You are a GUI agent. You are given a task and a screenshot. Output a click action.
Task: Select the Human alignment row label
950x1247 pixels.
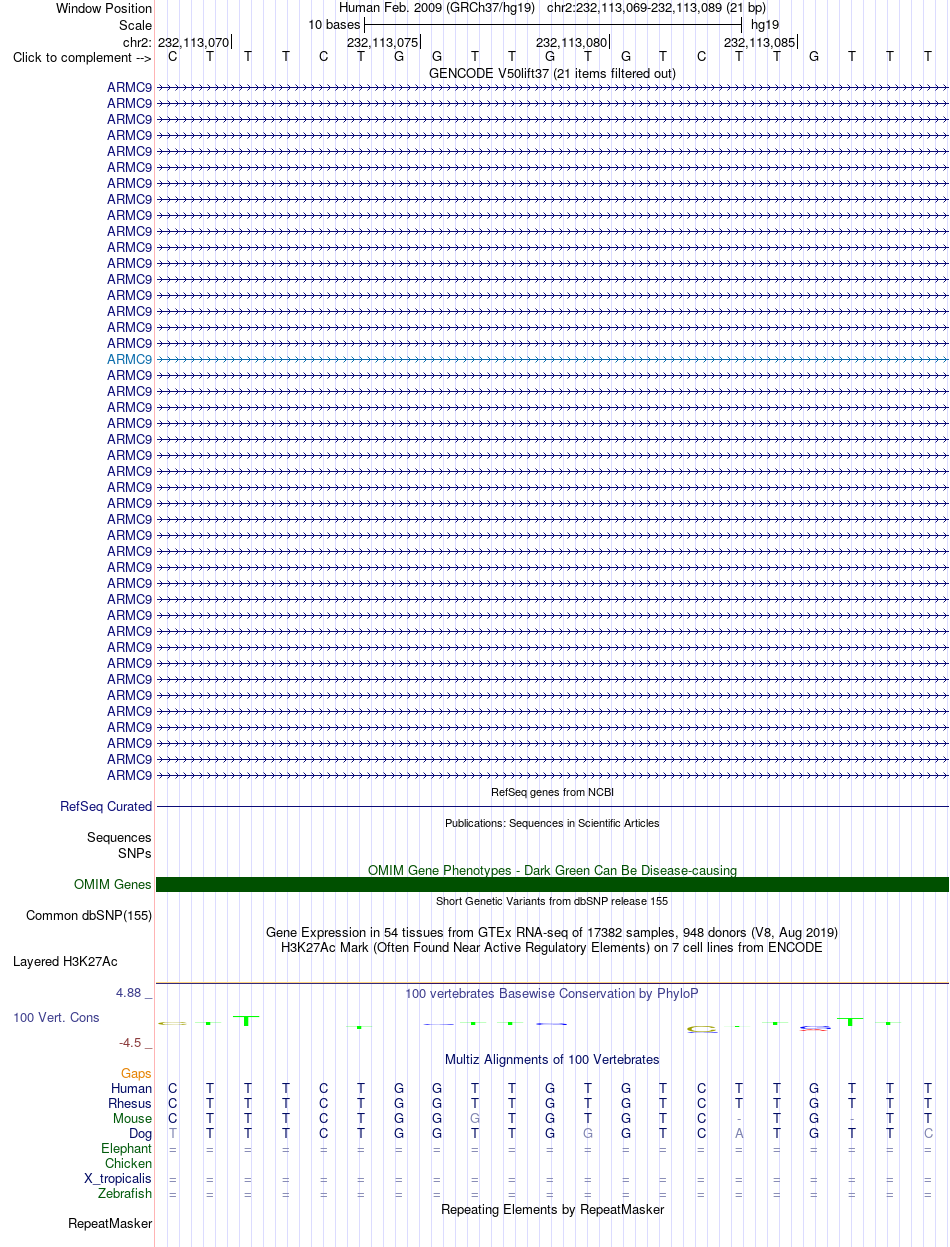[132, 1089]
